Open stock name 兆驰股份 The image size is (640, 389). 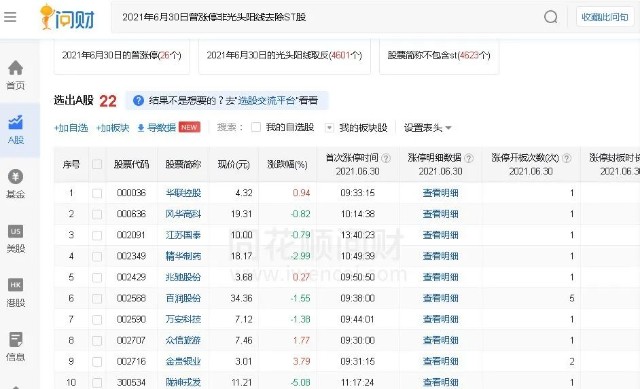click(x=183, y=277)
